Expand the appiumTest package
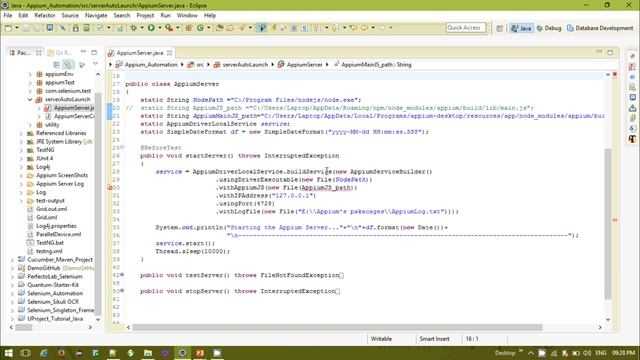The width and height of the screenshot is (640, 360). 30,82
